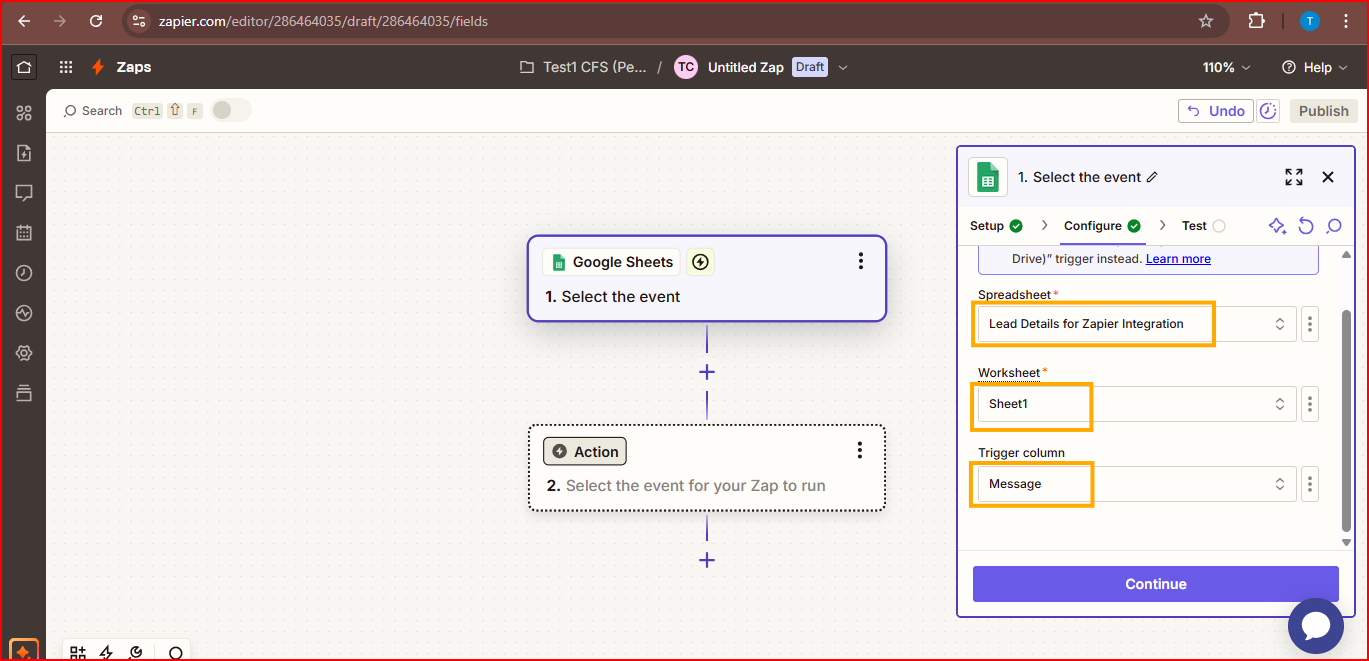The image size is (1369, 661).
Task: Expand the step panel to fullscreen
Action: click(1294, 177)
